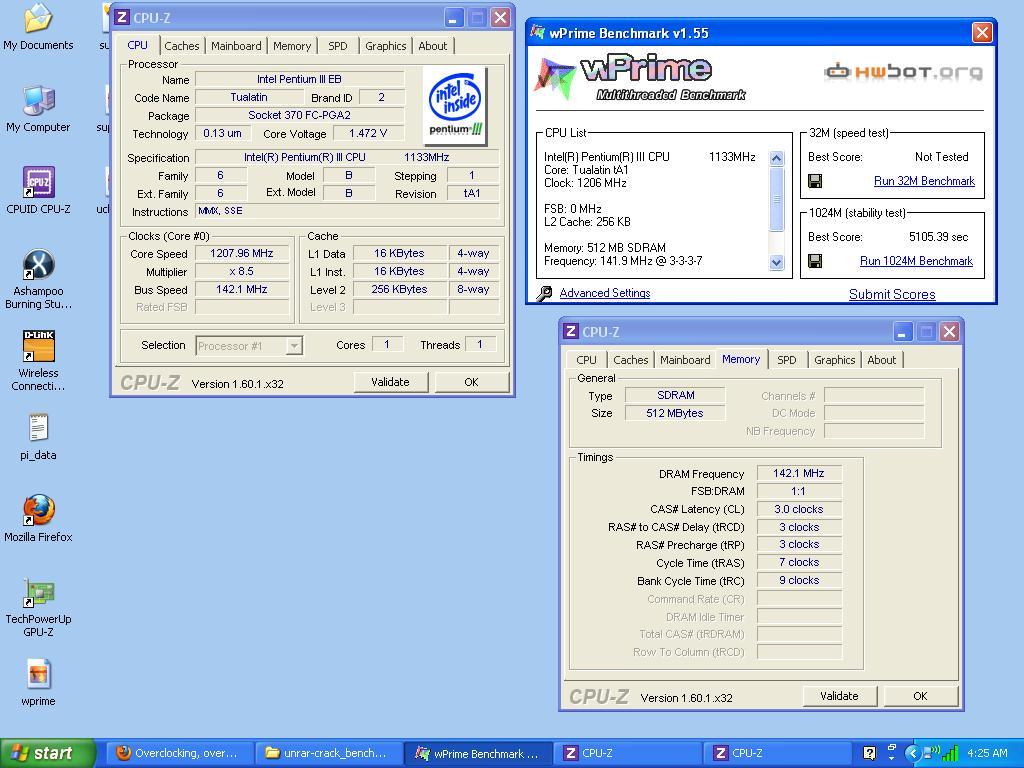Open CPU tab in lower CPU-Z window
Image resolution: width=1024 pixels, height=768 pixels.
click(586, 360)
